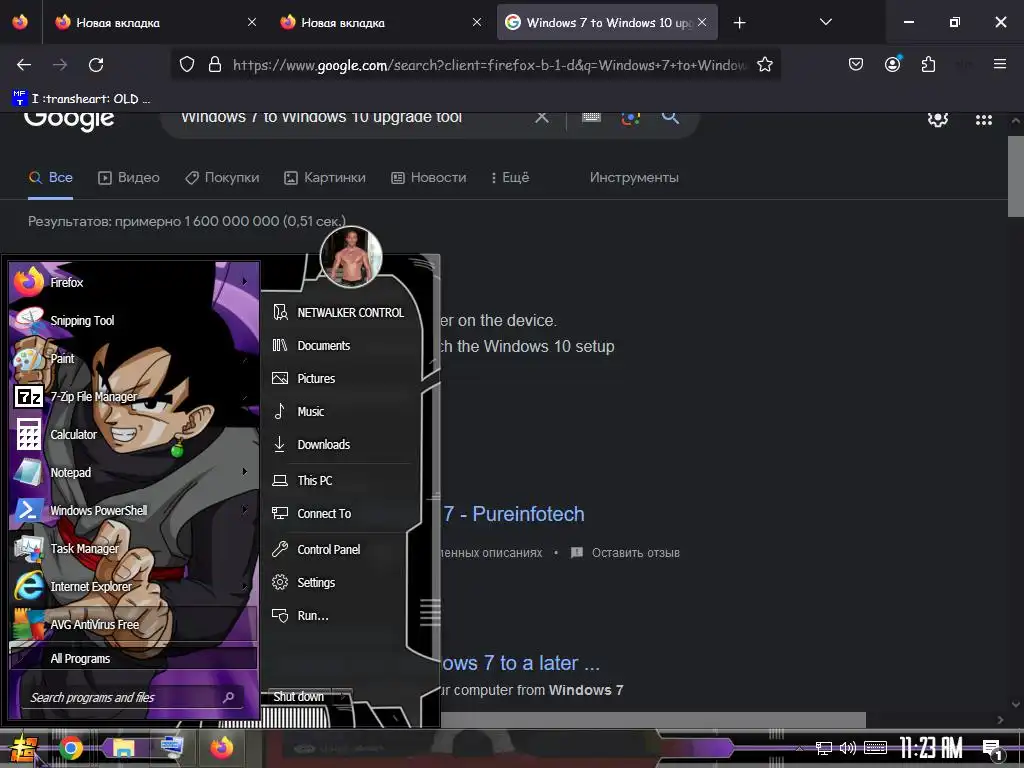Screen dimensions: 1024x768
Task: Open the Pocket save icon
Action: tap(856, 65)
